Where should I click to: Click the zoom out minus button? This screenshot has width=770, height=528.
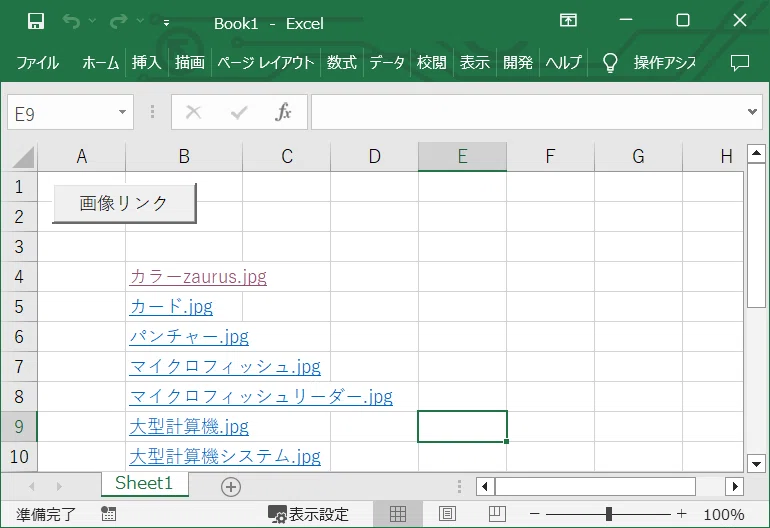point(535,514)
